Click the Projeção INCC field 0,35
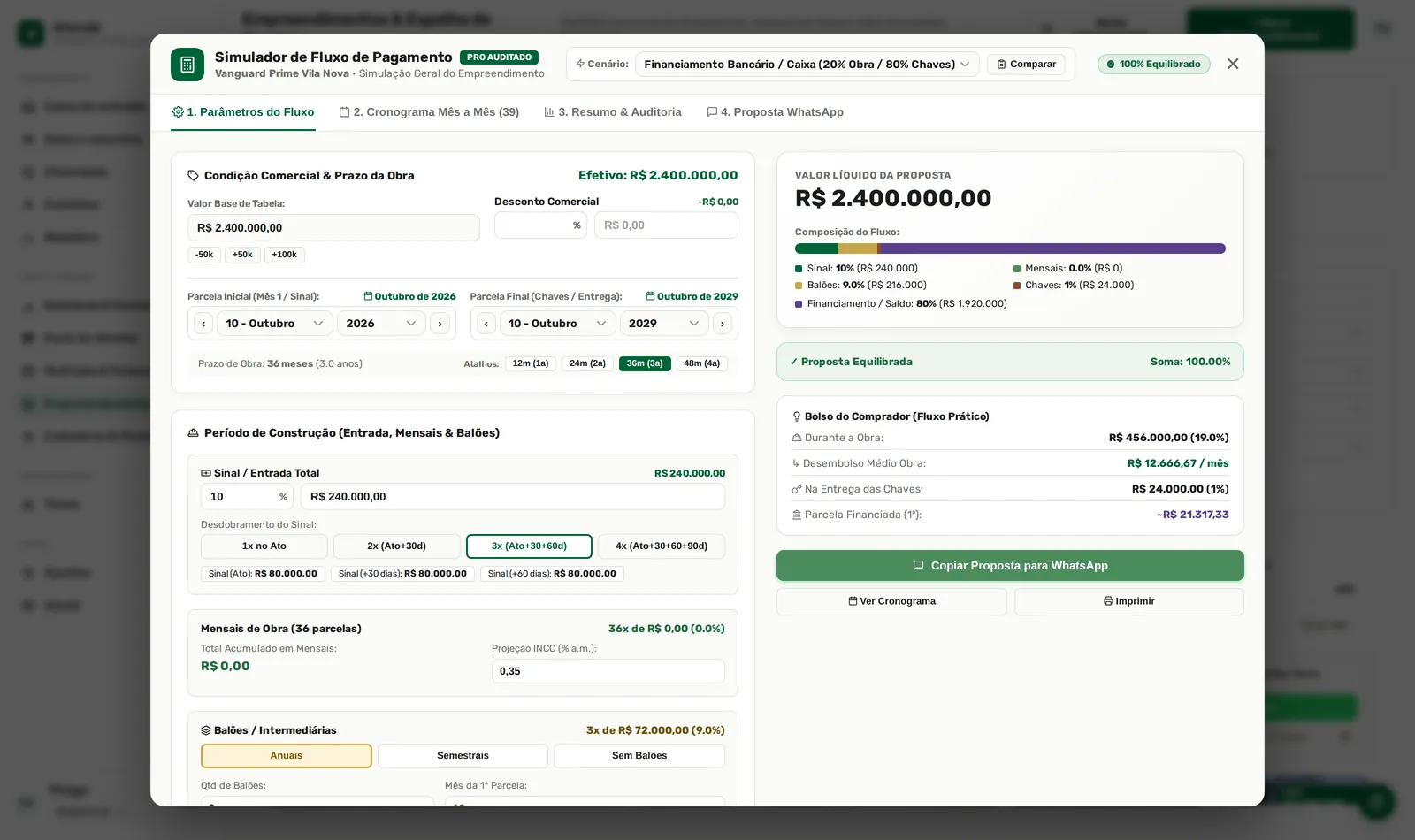 [x=608, y=671]
